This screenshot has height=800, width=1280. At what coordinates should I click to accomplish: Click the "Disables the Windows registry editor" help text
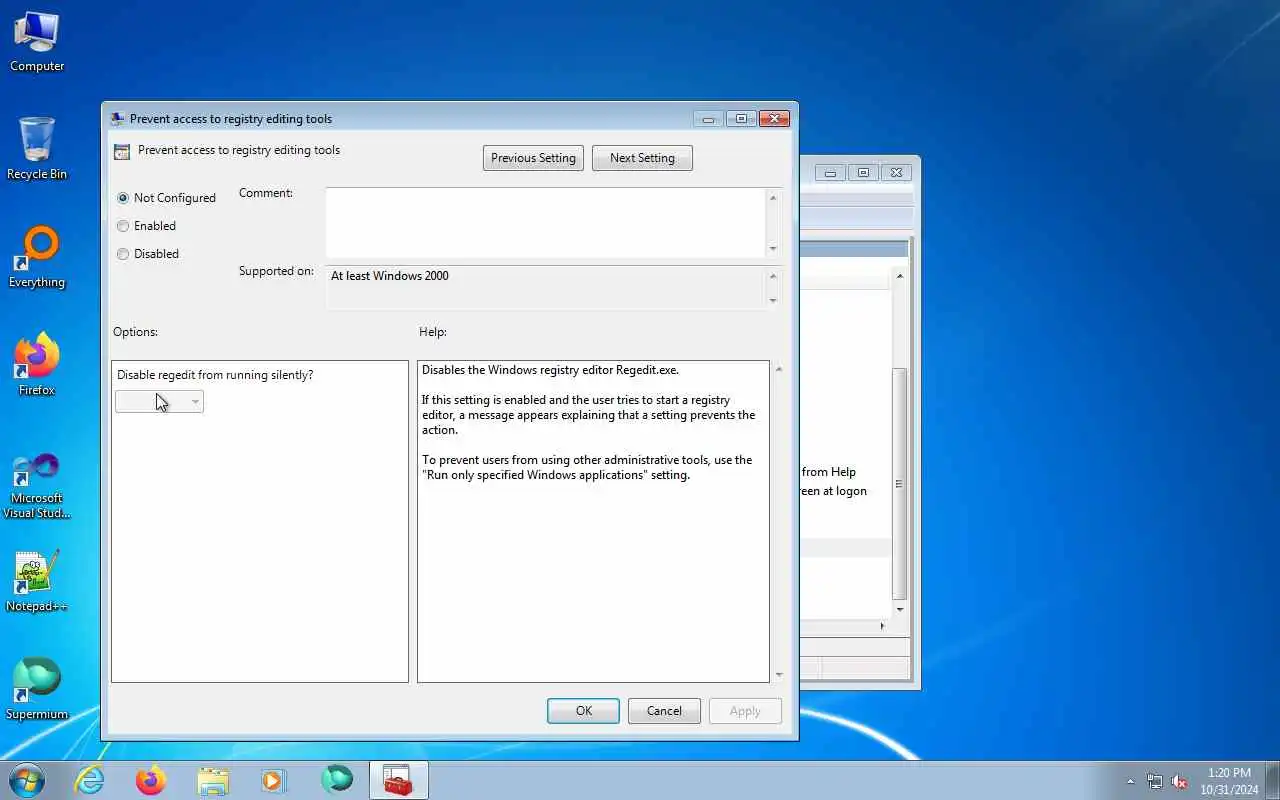tap(550, 370)
